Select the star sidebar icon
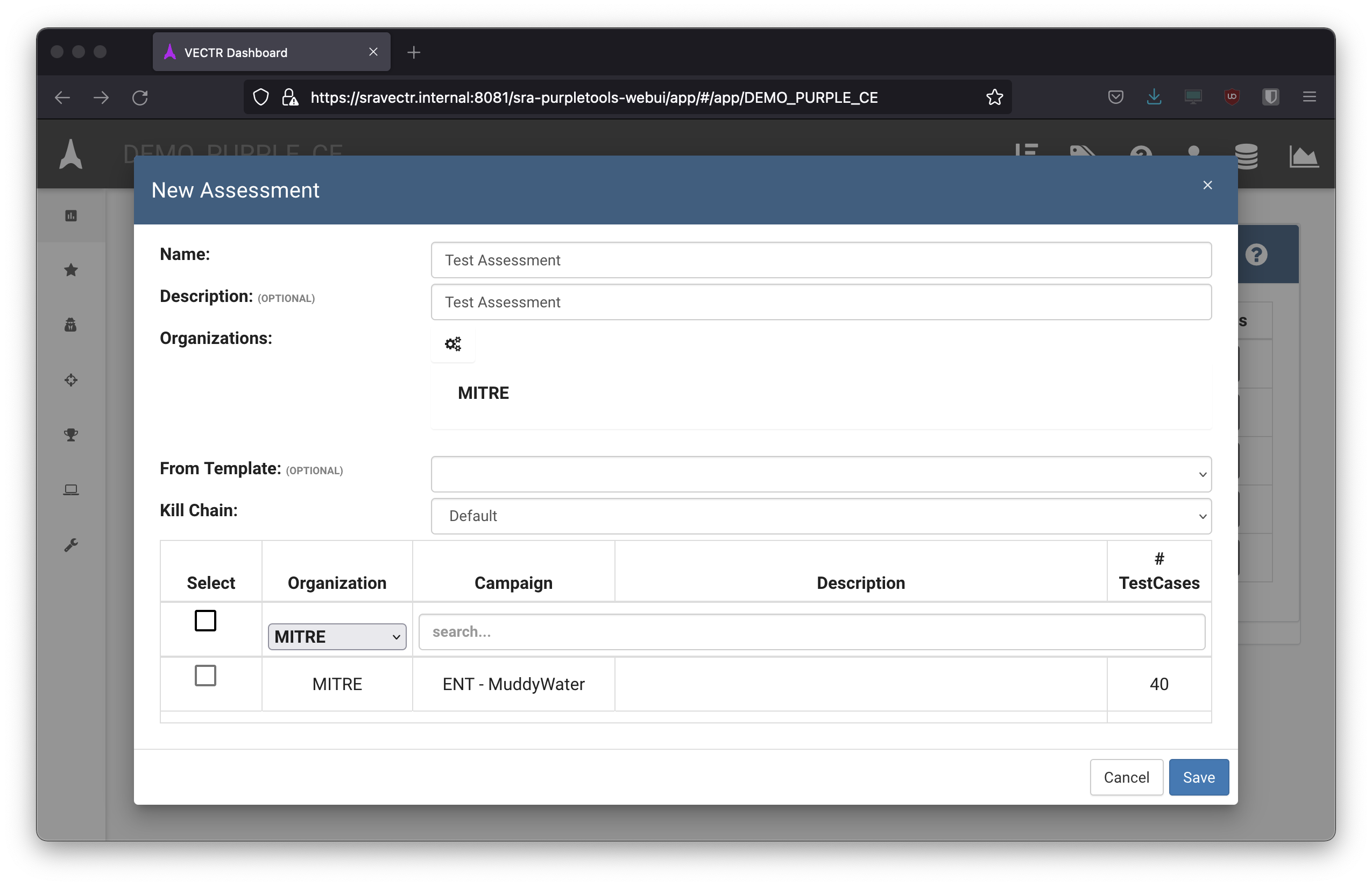 [70, 270]
